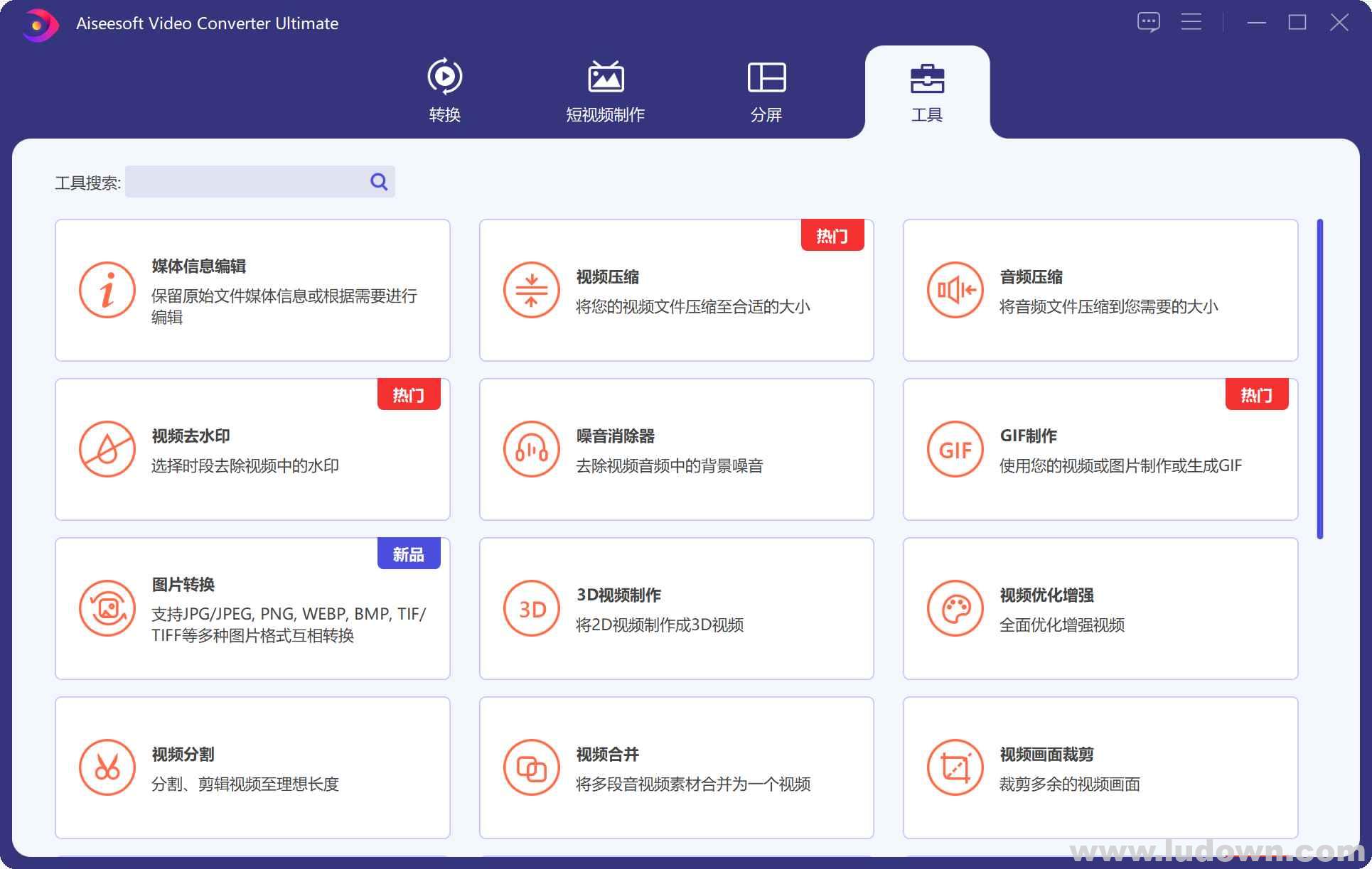1372x869 pixels.
Task: Open the 噪音消除器 noise remover icon
Action: pos(531,449)
